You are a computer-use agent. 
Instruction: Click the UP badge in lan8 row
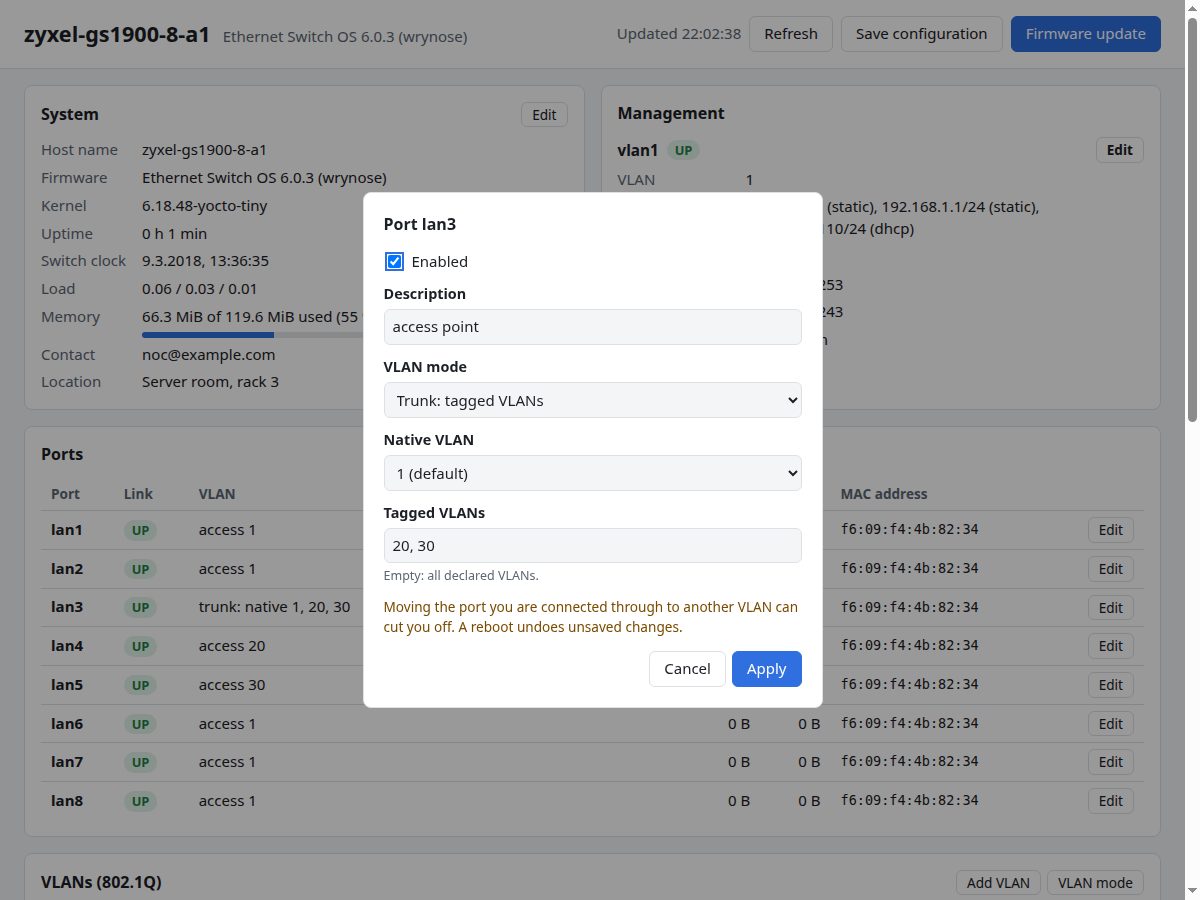click(140, 802)
